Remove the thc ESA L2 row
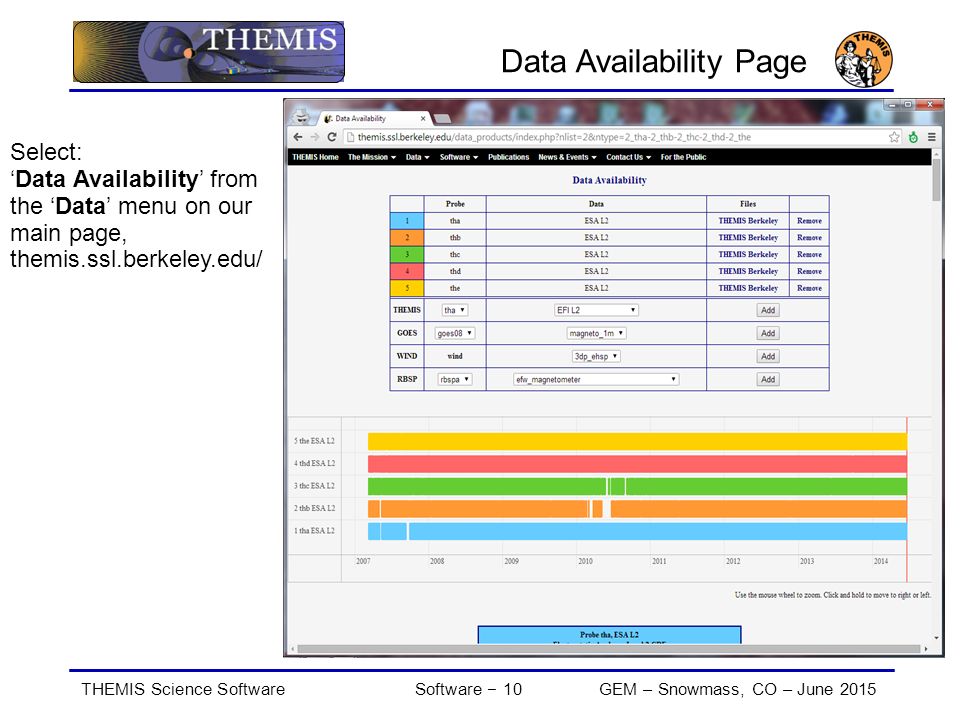The image size is (960, 720). [x=809, y=255]
